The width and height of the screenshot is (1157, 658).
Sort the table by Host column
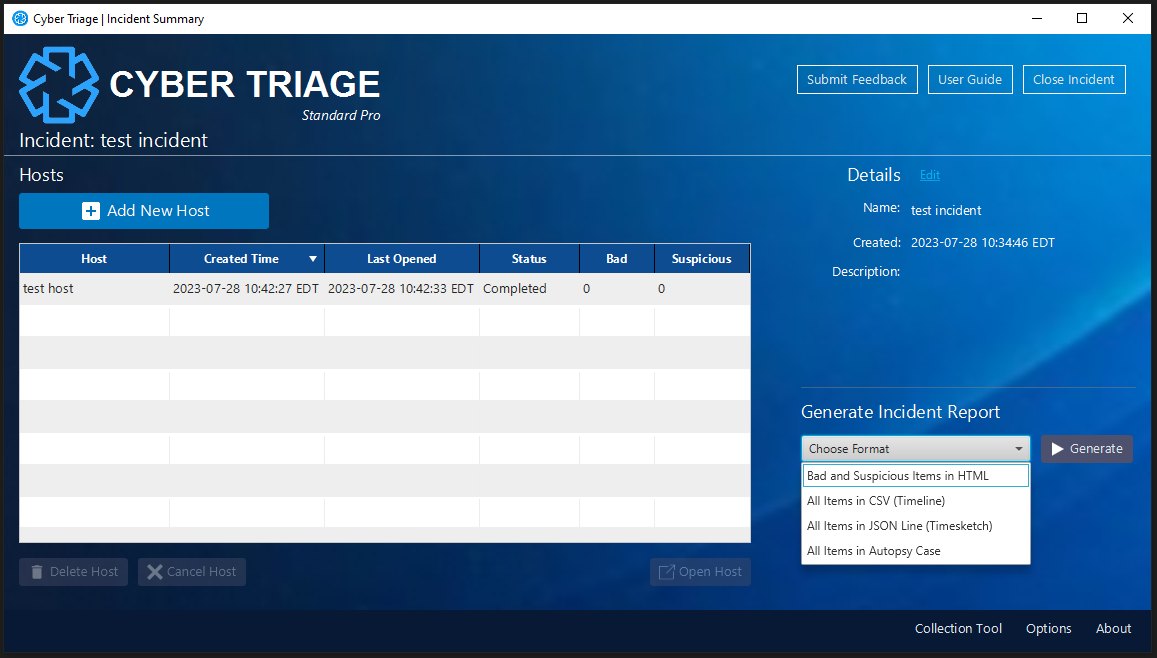pos(94,259)
